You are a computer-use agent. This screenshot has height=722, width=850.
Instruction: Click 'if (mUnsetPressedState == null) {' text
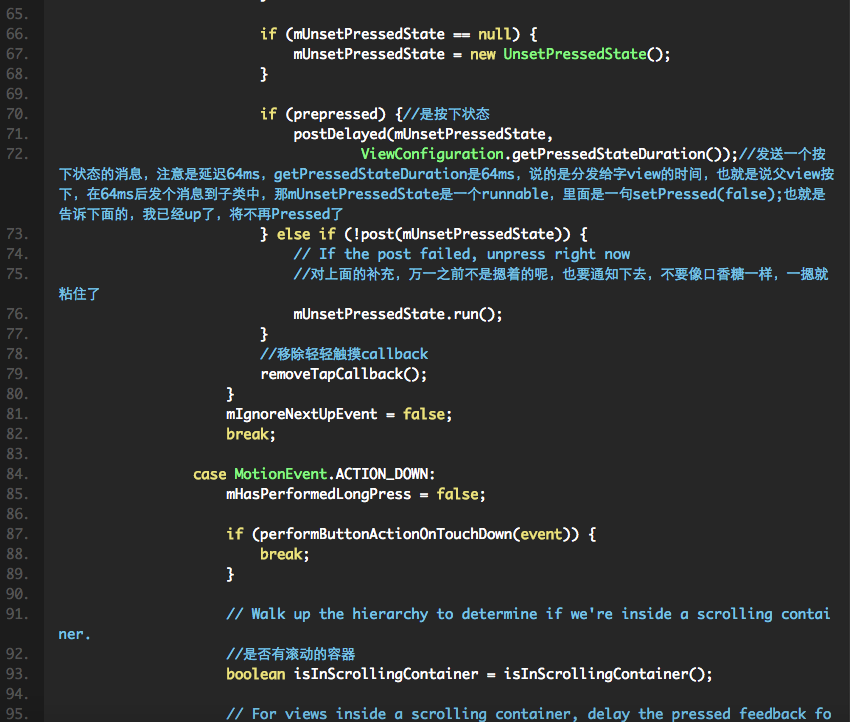point(399,34)
